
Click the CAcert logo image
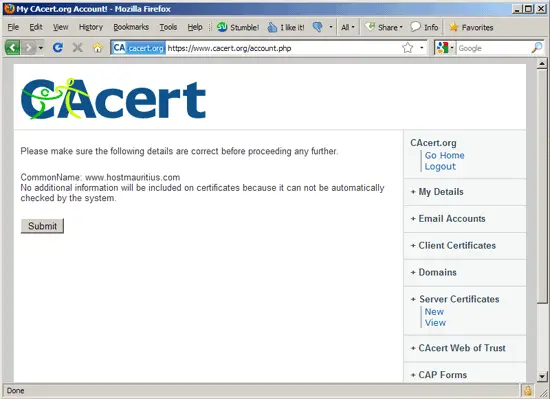tap(113, 99)
